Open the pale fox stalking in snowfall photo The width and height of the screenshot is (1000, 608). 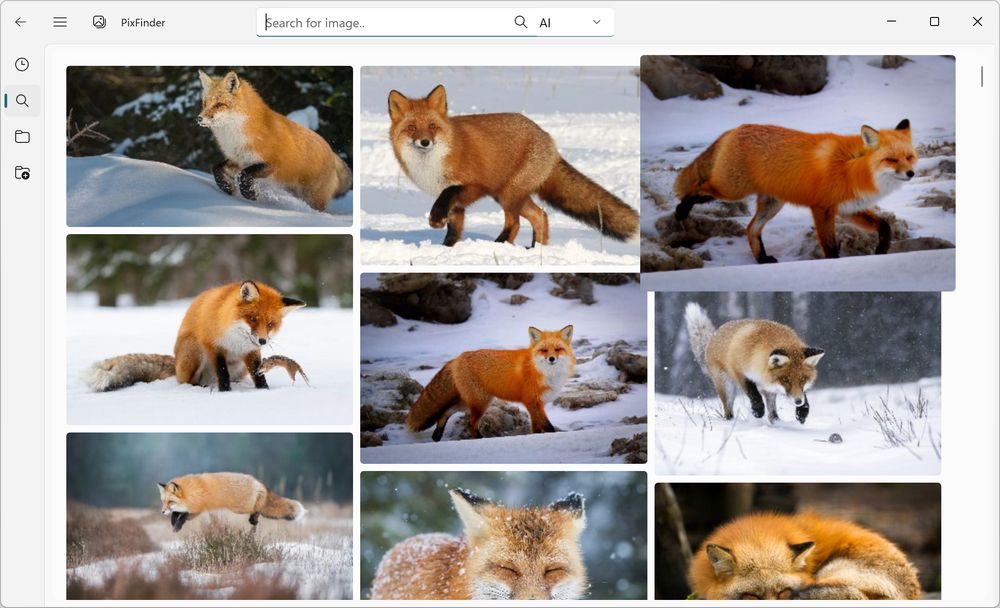click(x=798, y=383)
